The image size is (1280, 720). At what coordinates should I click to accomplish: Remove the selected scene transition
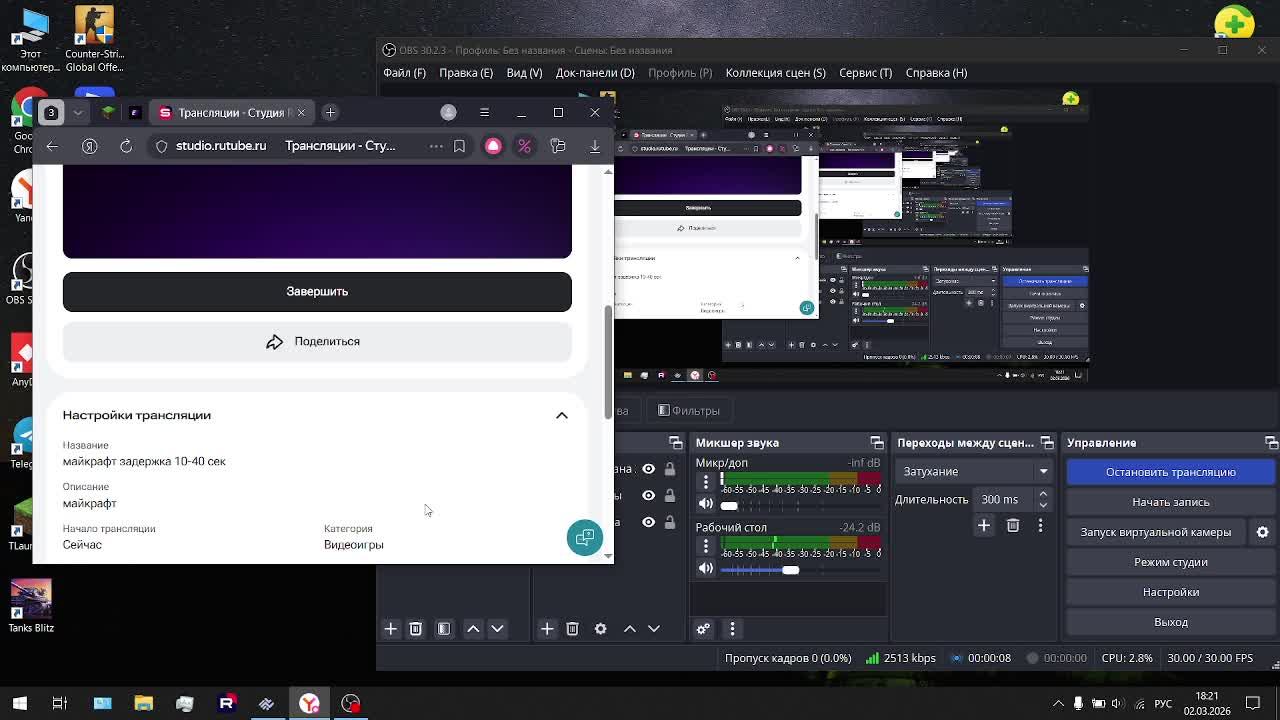[x=1013, y=525]
